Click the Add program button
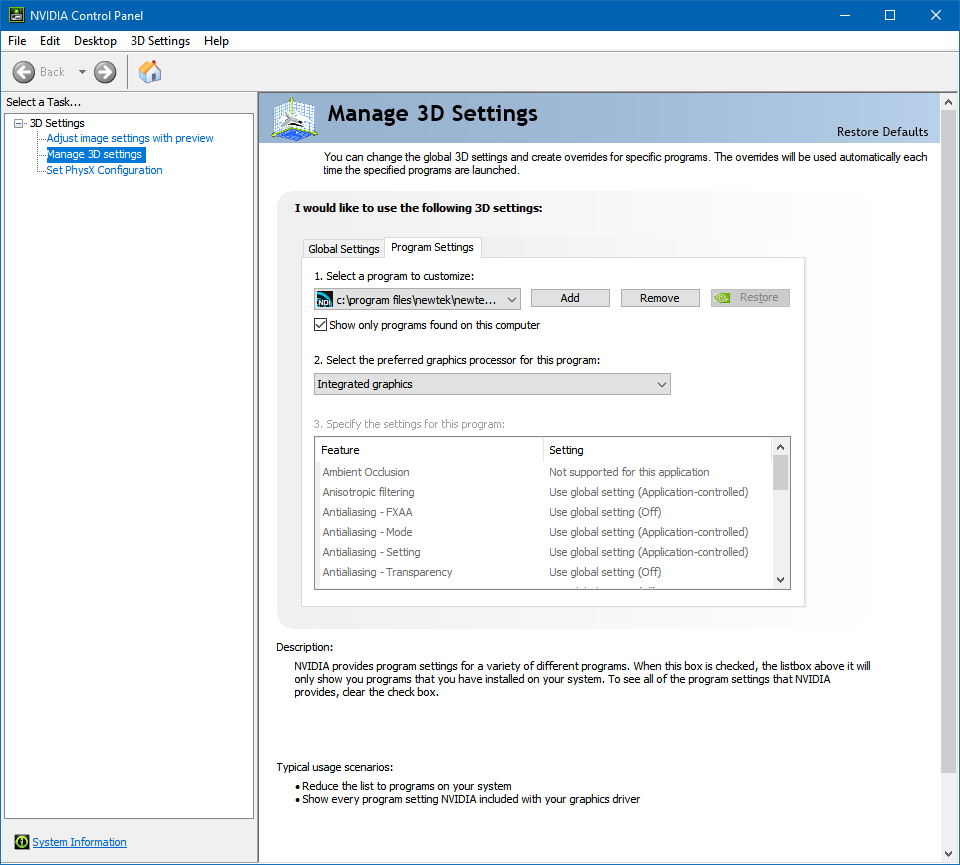The width and height of the screenshot is (960, 865). click(569, 297)
